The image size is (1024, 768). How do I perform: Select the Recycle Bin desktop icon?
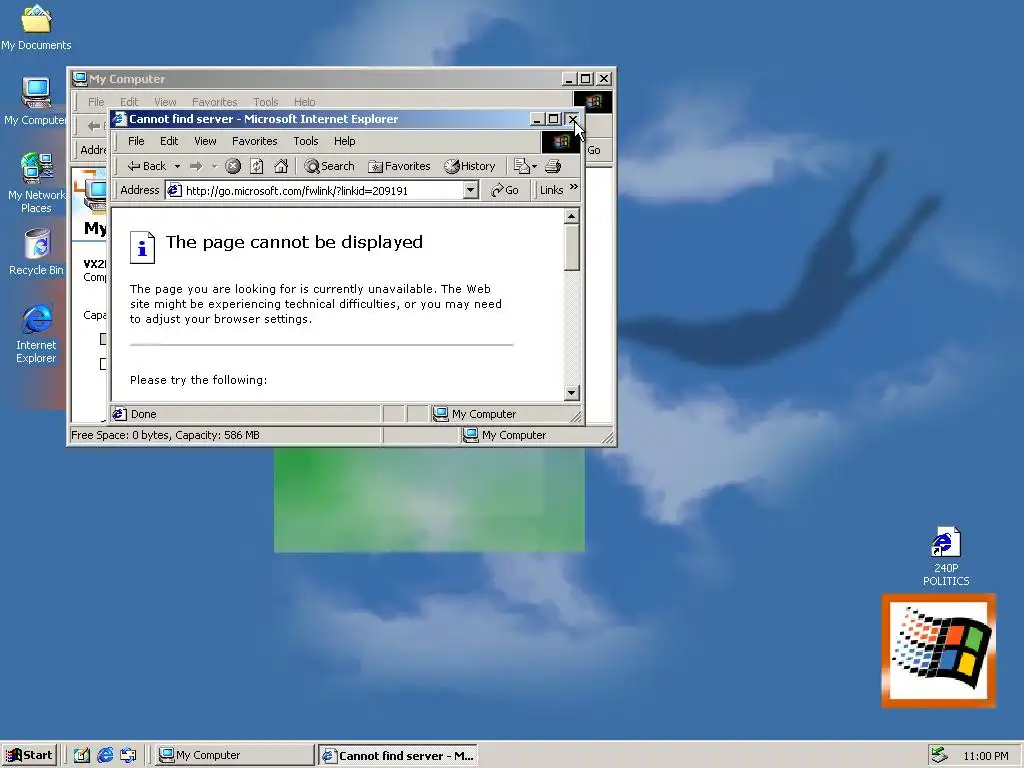pos(36,252)
